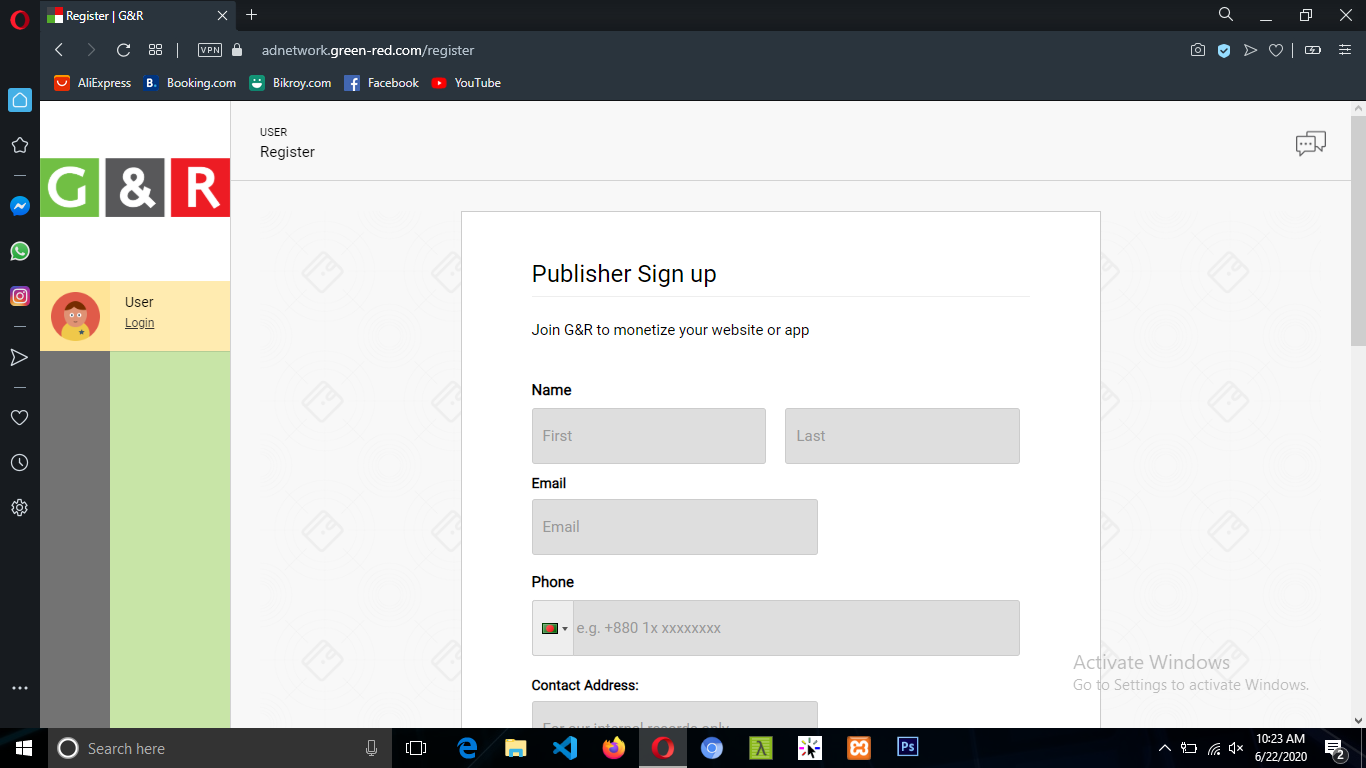Open Task View on the taskbar

(416, 748)
